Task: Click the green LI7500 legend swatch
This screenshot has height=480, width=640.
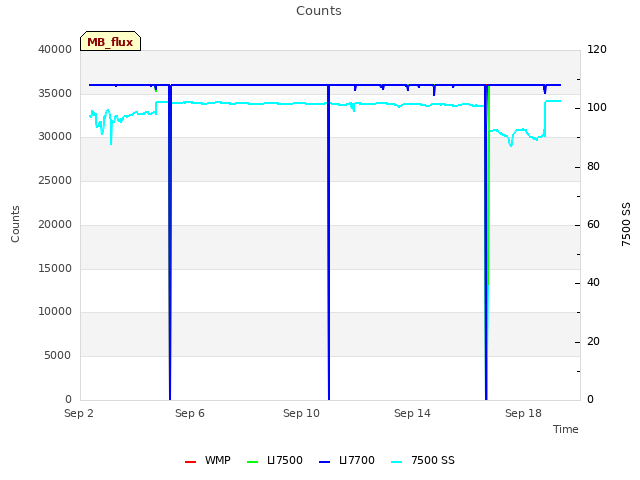Action: click(x=253, y=462)
